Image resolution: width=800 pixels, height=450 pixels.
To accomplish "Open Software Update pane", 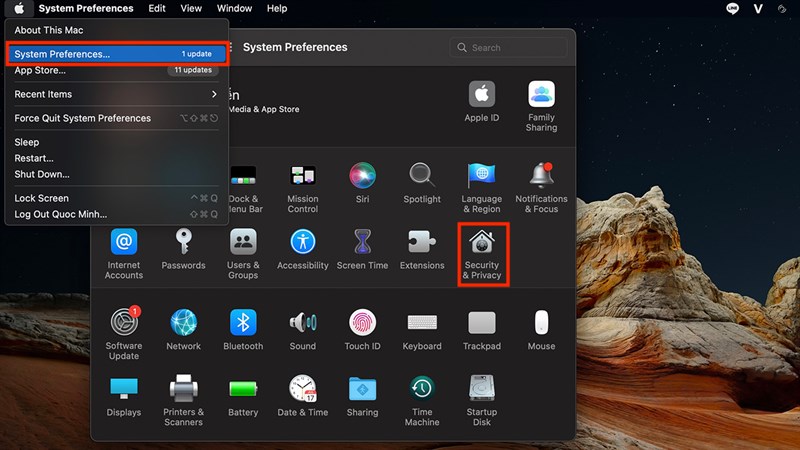I will (x=124, y=334).
